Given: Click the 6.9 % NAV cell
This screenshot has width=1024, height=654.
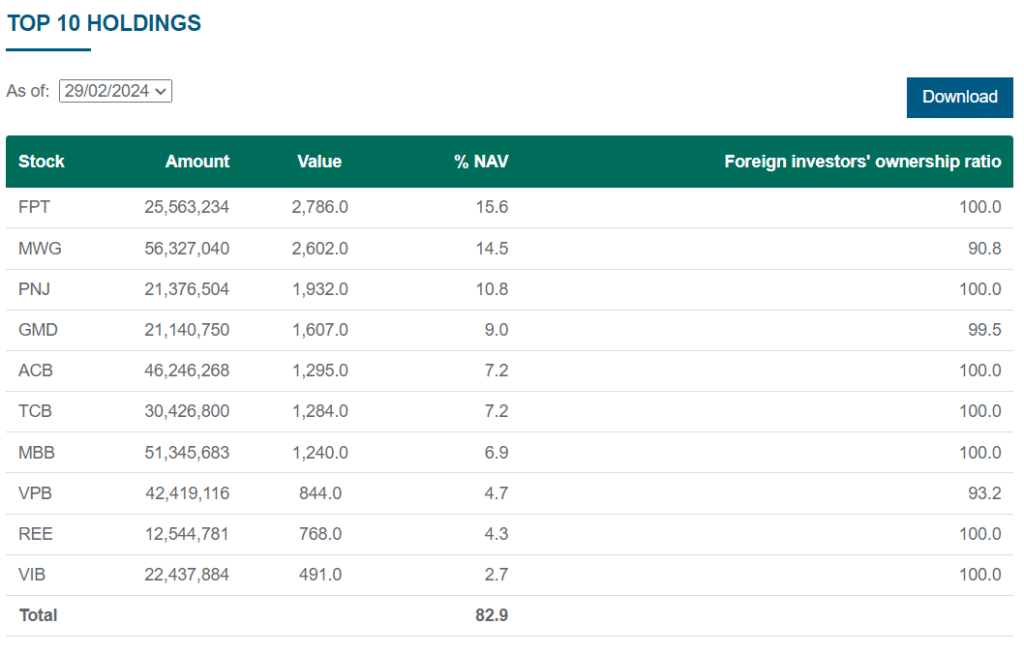Looking at the screenshot, I should tap(496, 452).
